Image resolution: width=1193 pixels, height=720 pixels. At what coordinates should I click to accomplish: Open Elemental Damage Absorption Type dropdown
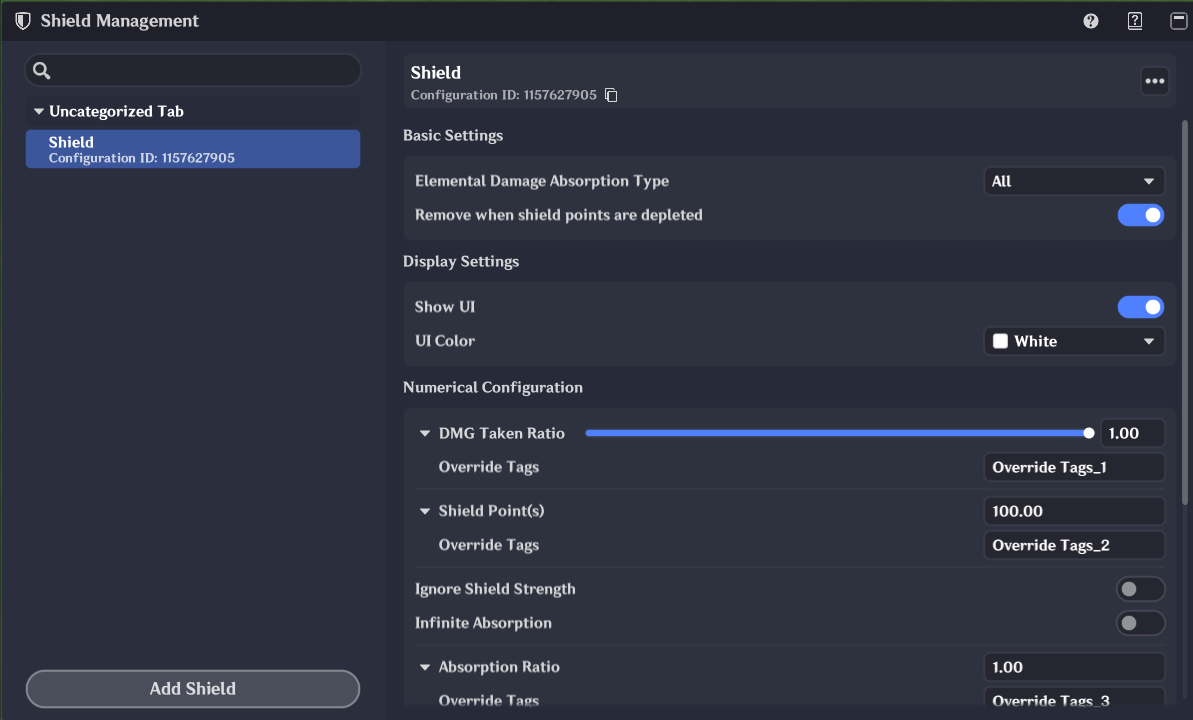pos(1074,181)
